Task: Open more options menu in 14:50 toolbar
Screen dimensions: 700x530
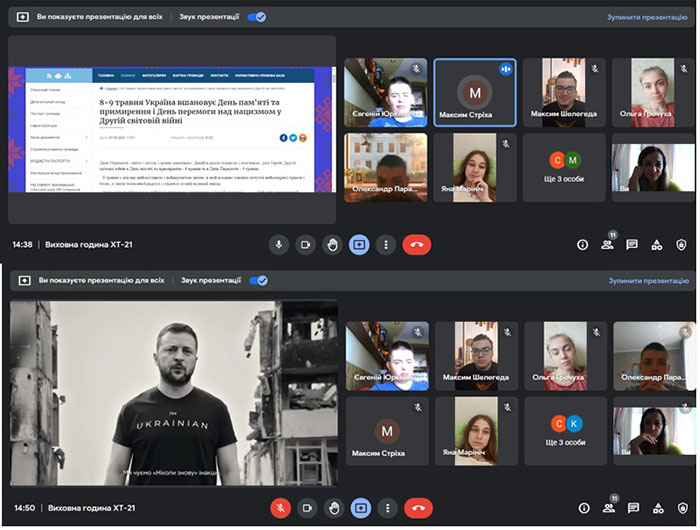Action: [x=386, y=508]
